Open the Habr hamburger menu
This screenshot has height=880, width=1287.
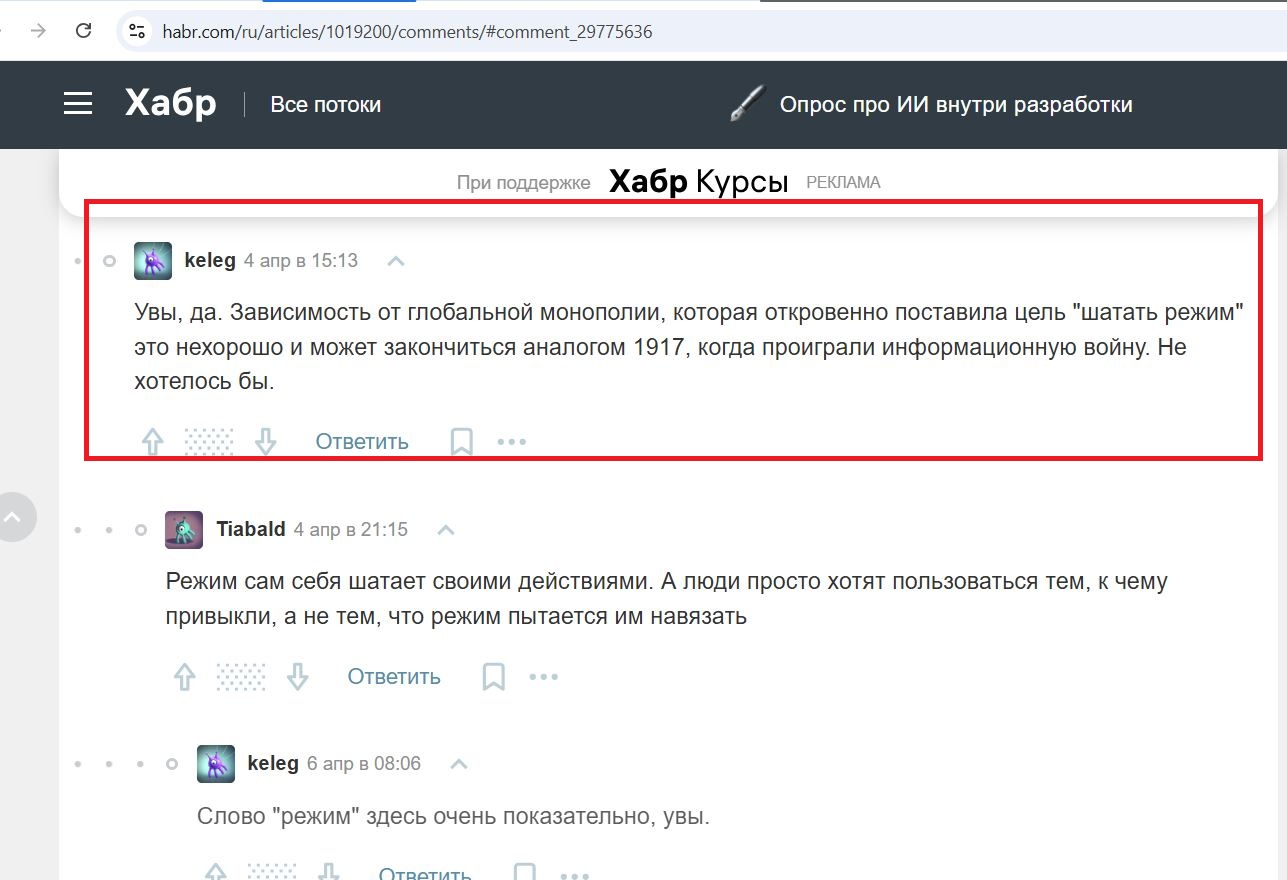click(78, 104)
